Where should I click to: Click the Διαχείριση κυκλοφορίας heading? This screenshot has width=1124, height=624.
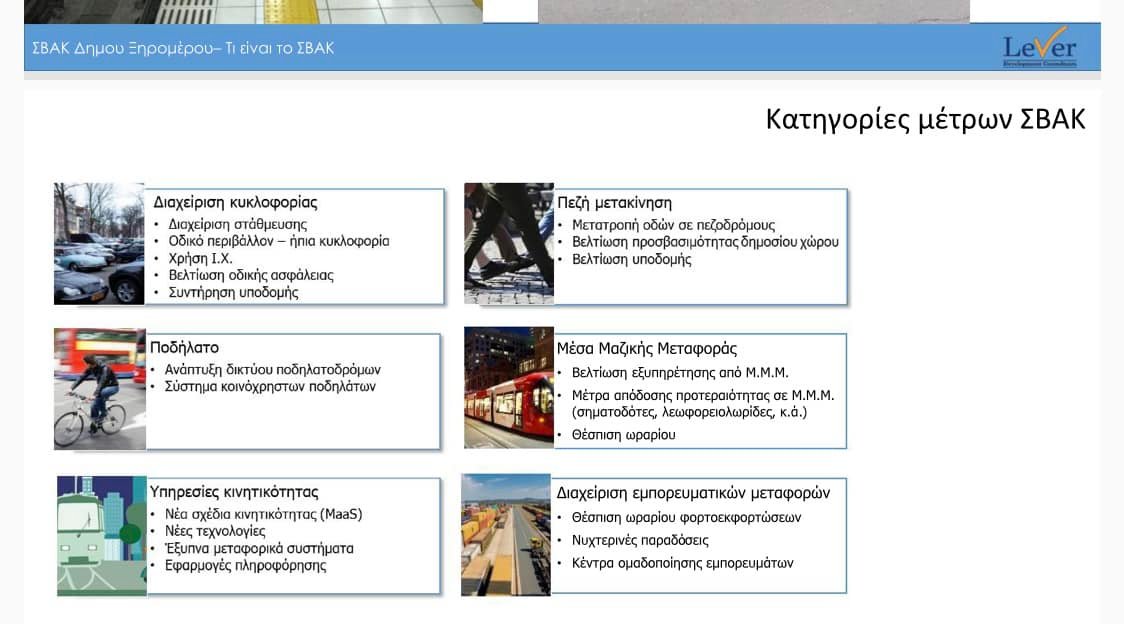(x=235, y=202)
